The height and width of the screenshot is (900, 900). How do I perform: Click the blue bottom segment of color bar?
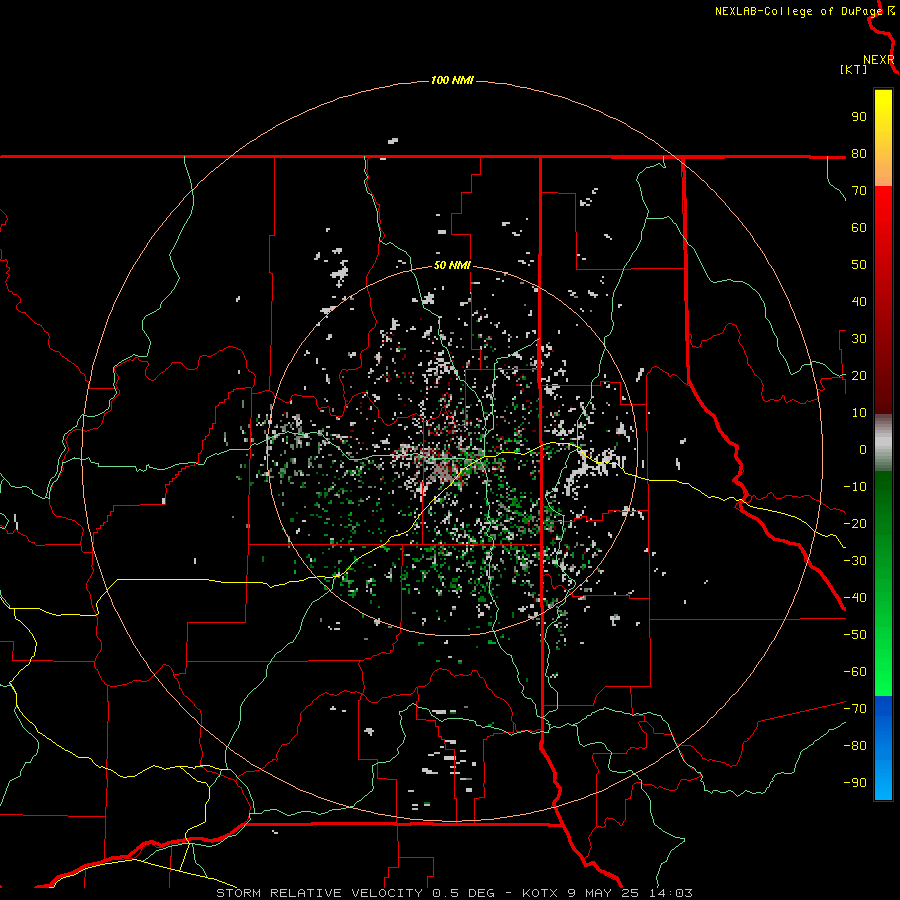click(x=883, y=748)
